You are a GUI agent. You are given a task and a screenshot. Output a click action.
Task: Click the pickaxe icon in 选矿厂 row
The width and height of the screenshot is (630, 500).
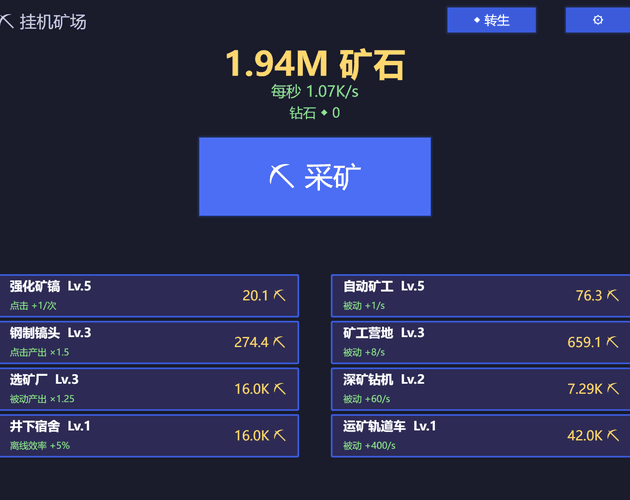click(280, 389)
